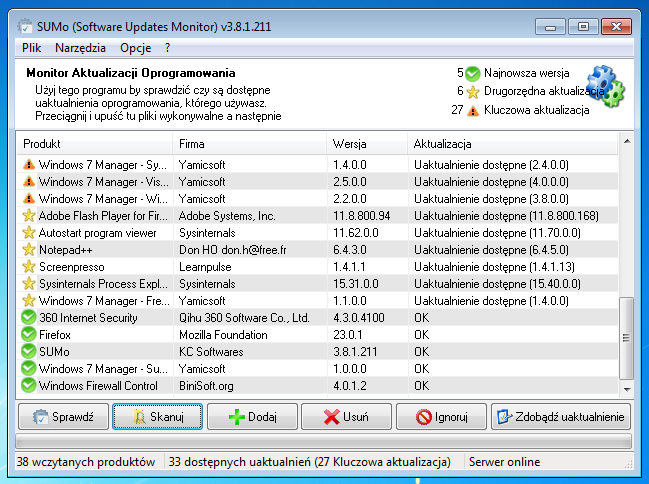Image resolution: width=649 pixels, height=484 pixels.
Task: Click warning icon for Windows 7 Manager 1.4.0.0
Action: point(29,165)
